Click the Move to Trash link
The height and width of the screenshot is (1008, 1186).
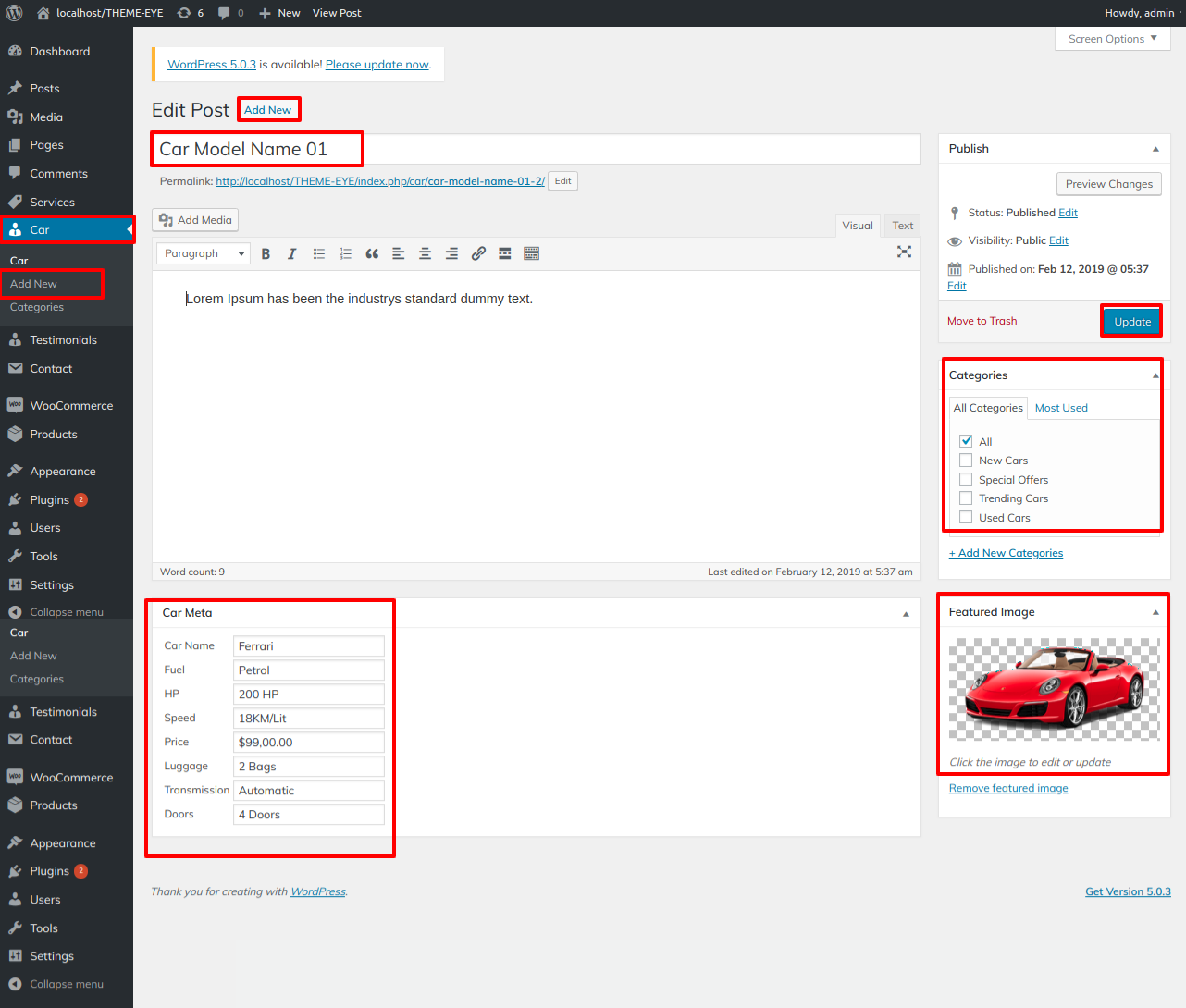click(x=982, y=321)
